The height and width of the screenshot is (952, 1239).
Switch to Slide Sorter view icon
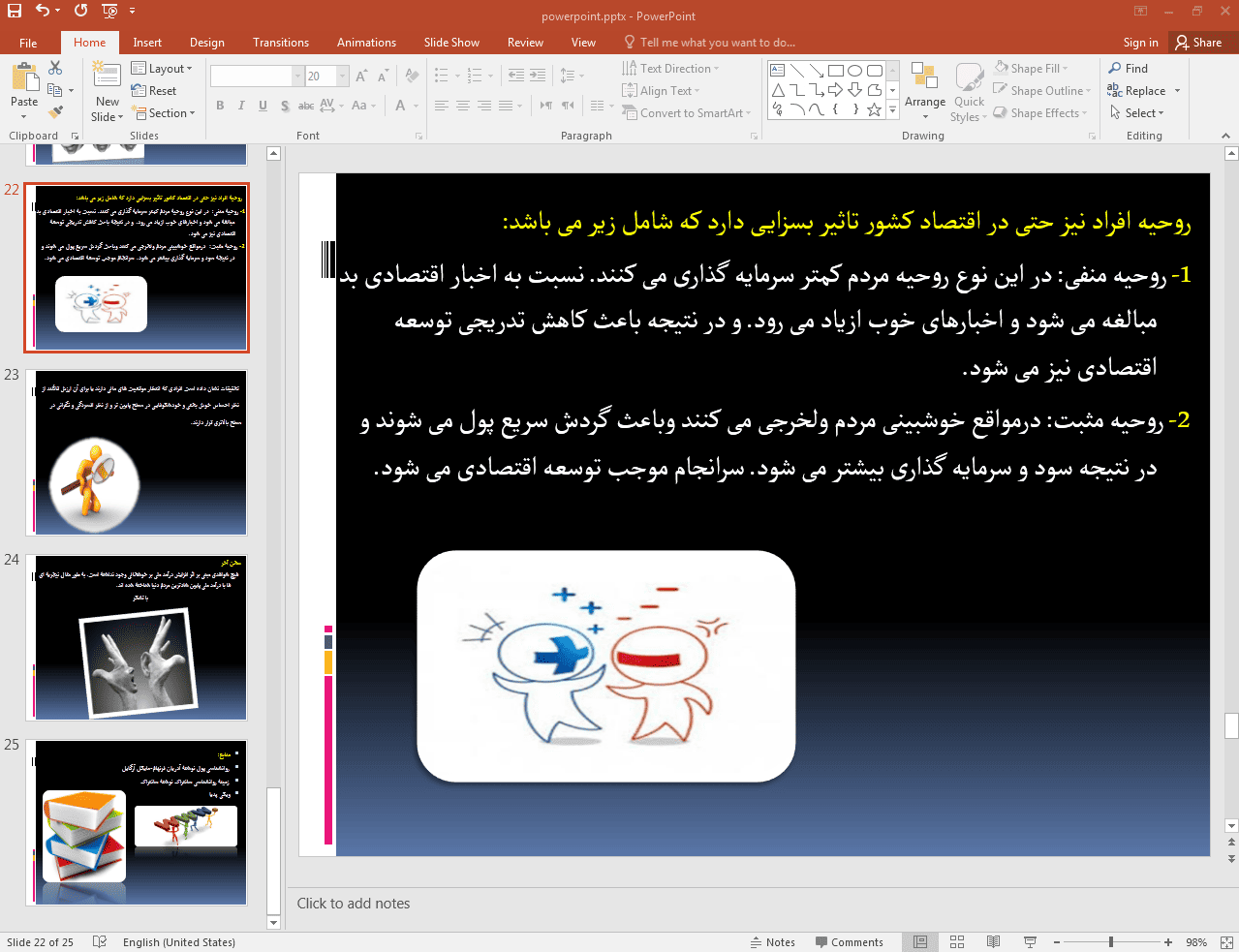957,942
